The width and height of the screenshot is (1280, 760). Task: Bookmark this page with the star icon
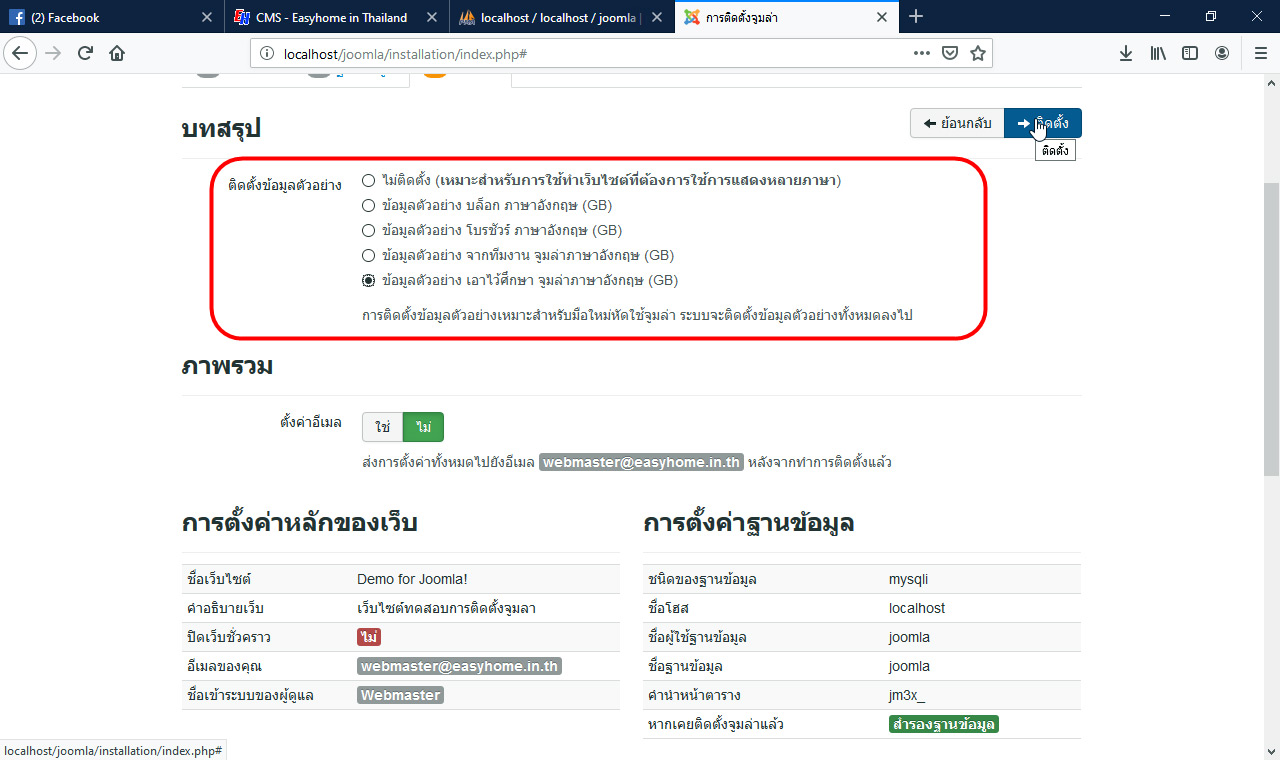[978, 52]
